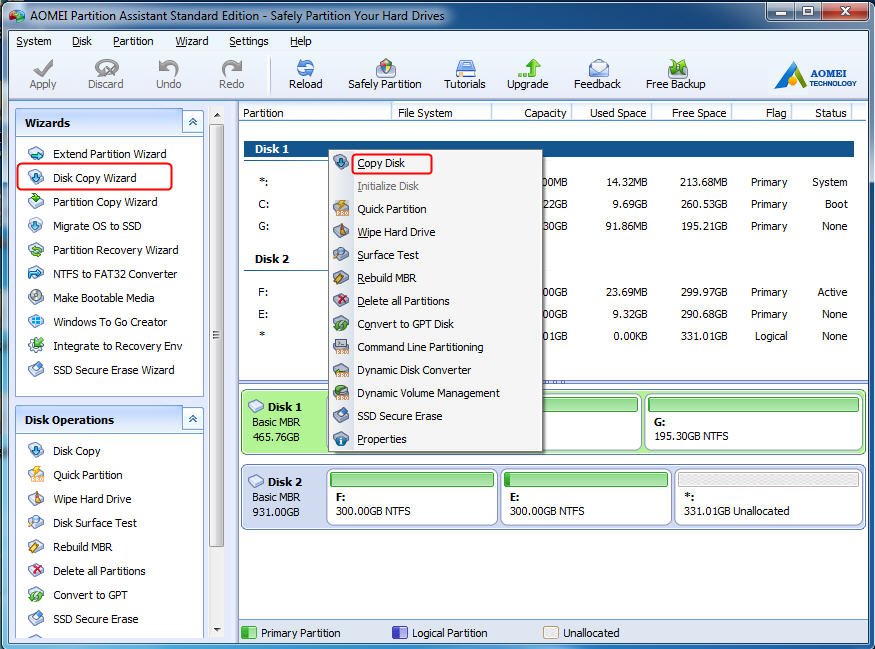
Task: Click SSD Secure Erase in Disk Operations
Action: point(83,618)
